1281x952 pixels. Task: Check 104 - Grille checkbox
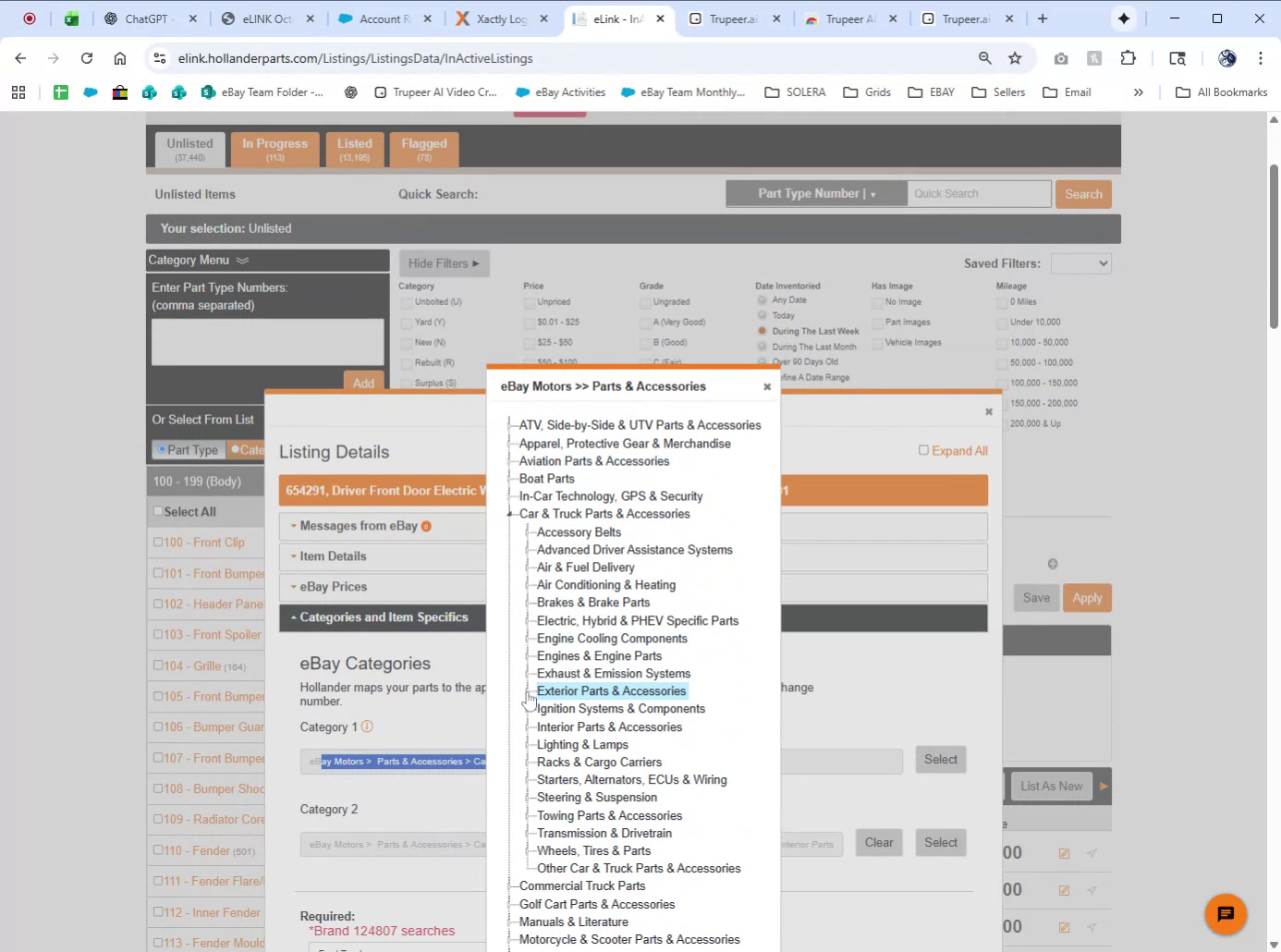click(158, 665)
